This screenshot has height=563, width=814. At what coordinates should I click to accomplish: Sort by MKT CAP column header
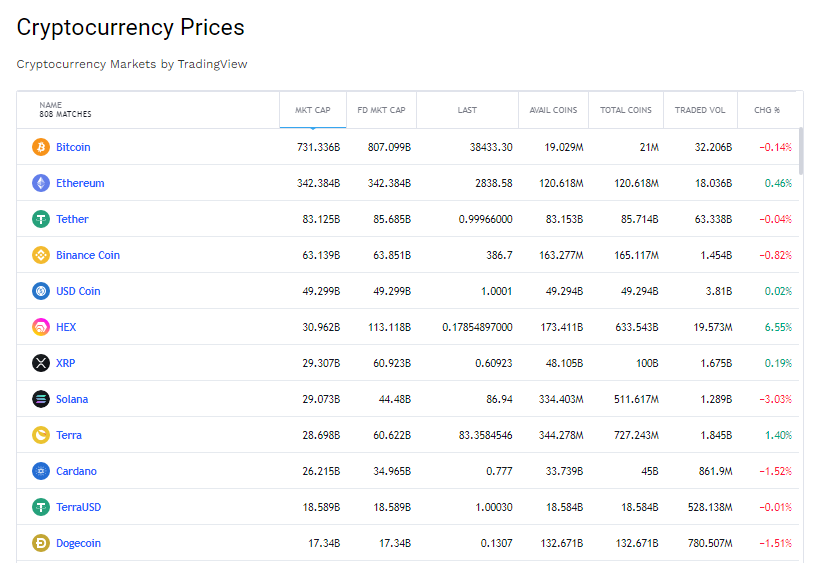[313, 110]
